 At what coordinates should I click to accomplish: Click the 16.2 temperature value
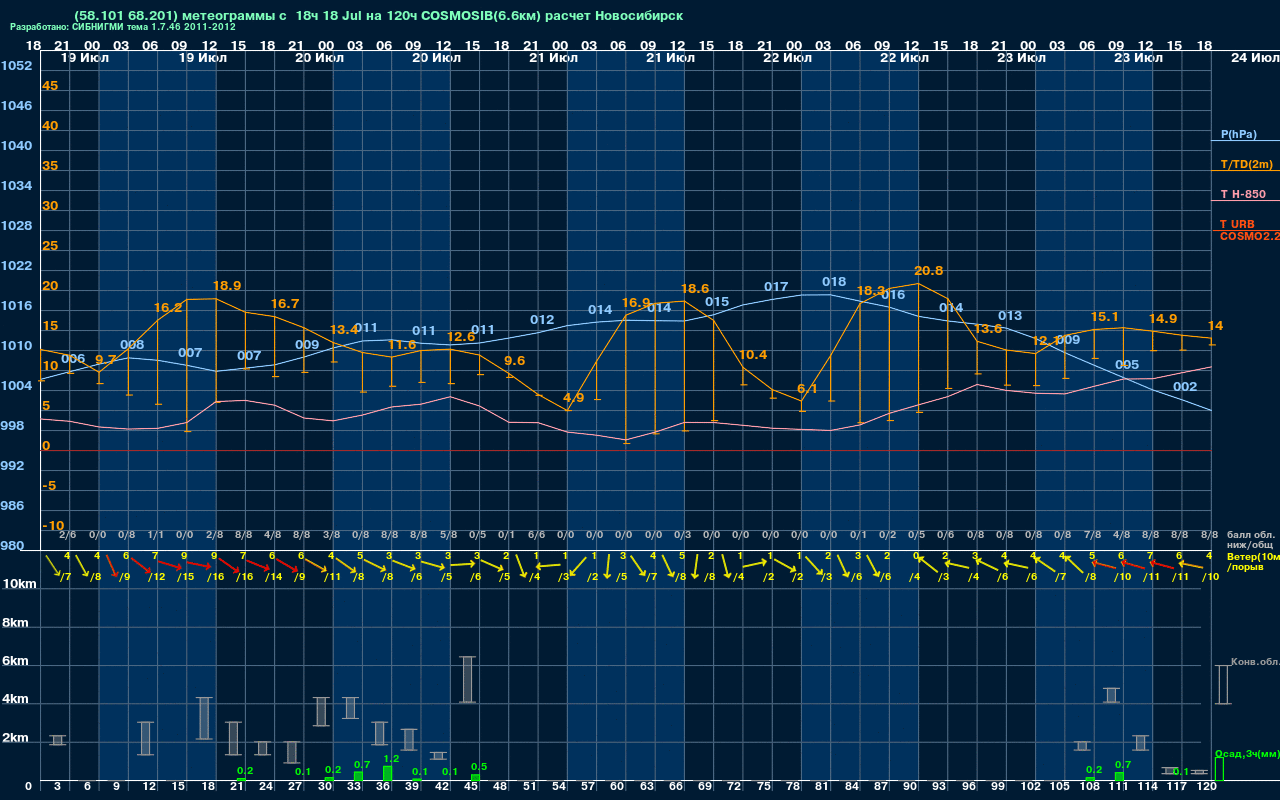tap(168, 308)
